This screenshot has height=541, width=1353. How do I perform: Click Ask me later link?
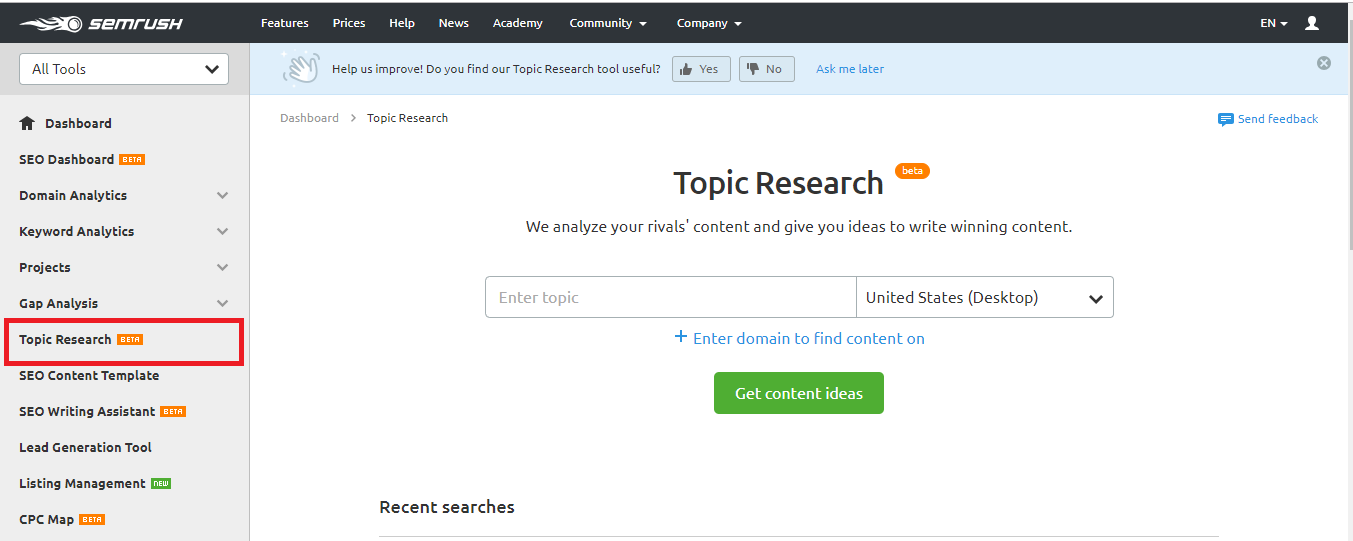click(x=850, y=69)
